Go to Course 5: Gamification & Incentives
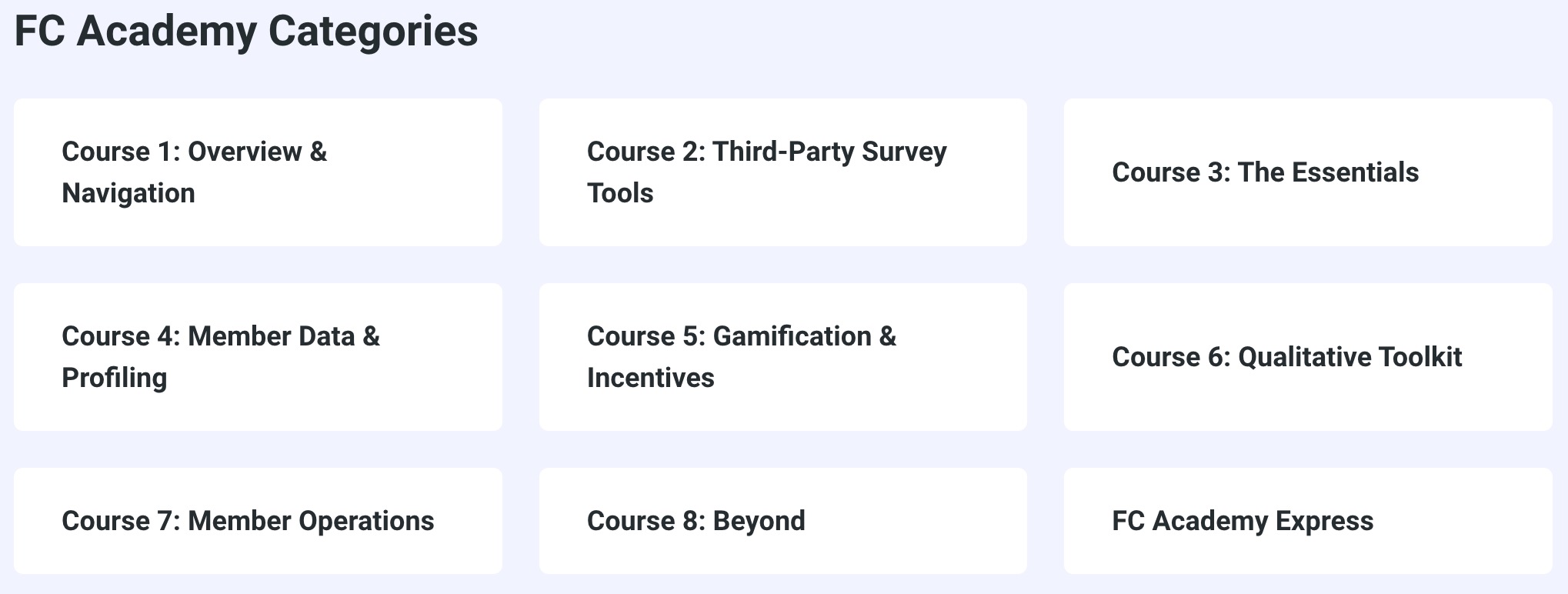Viewport: 1568px width, 594px height. [782, 357]
